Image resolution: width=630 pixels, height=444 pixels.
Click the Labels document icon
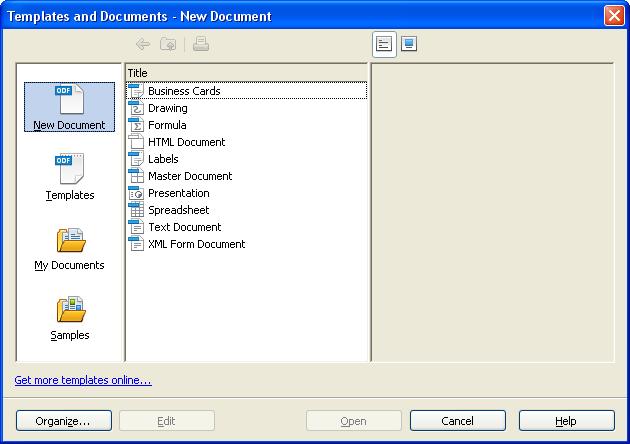tap(136, 159)
